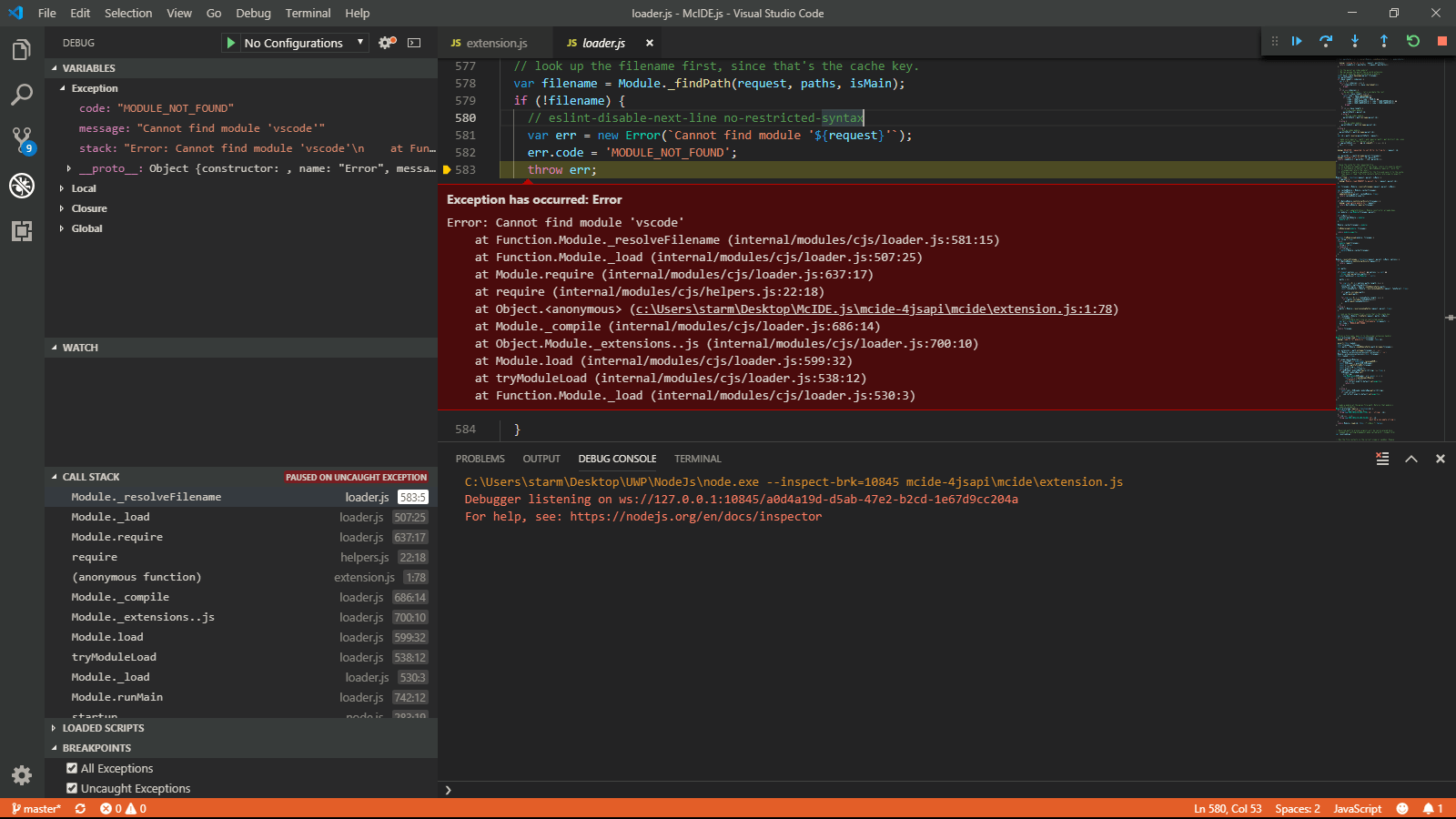Open the feedback smiley in status bar
Screen dimensions: 1456x819
(x=1402, y=808)
